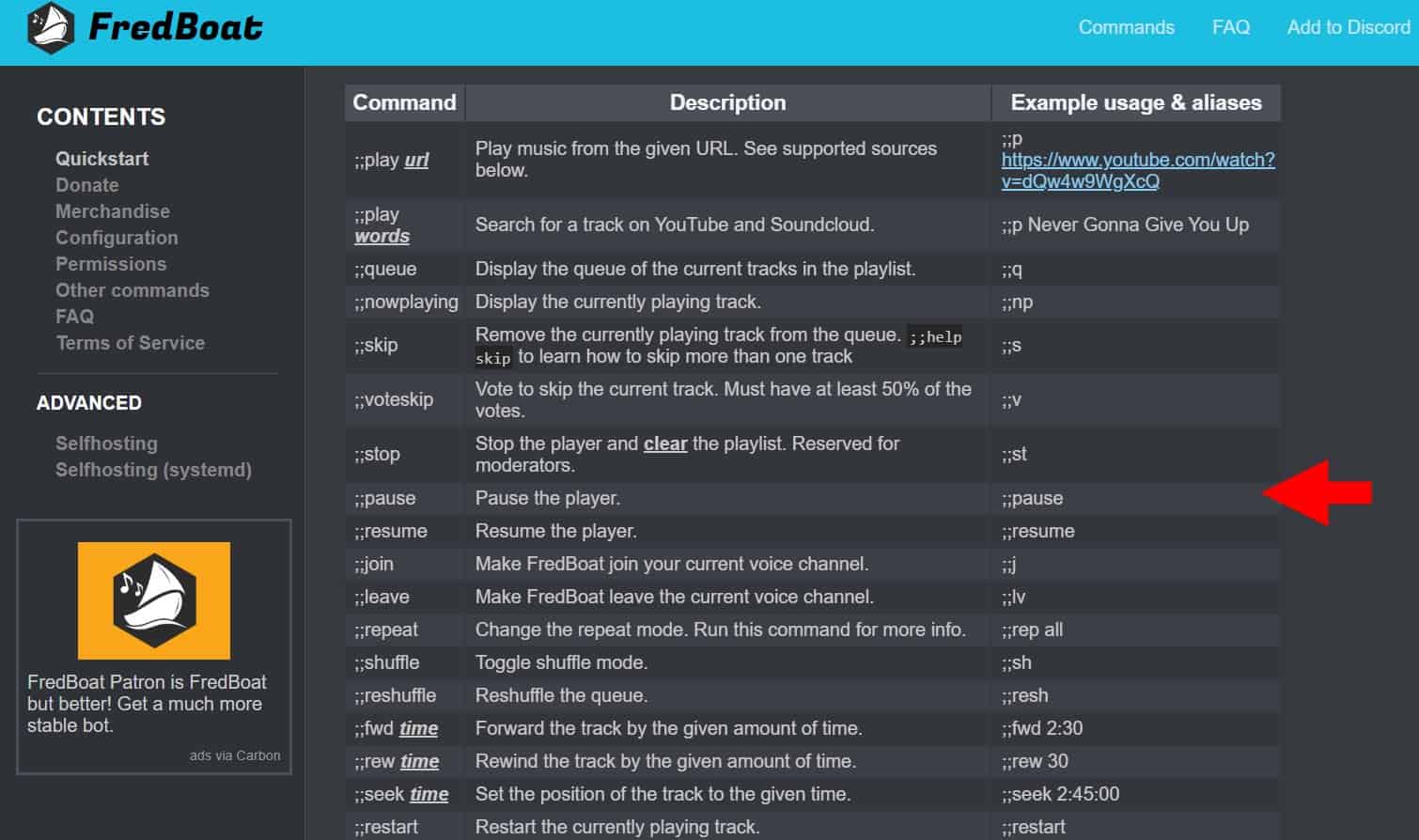Click the ;;p Never Gonna Give You Up example

(1125, 225)
